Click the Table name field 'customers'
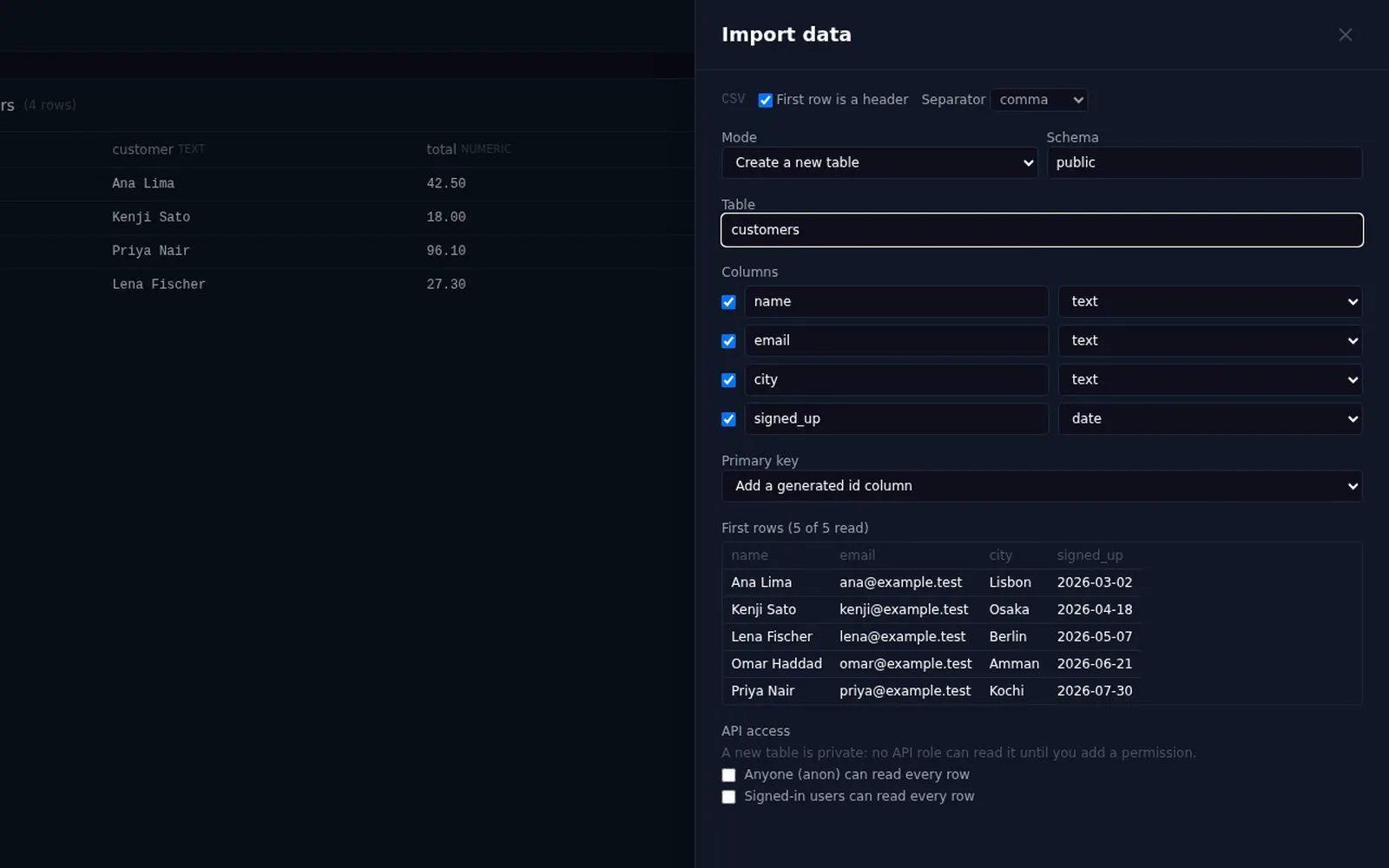The height and width of the screenshot is (868, 1389). coord(1042,230)
